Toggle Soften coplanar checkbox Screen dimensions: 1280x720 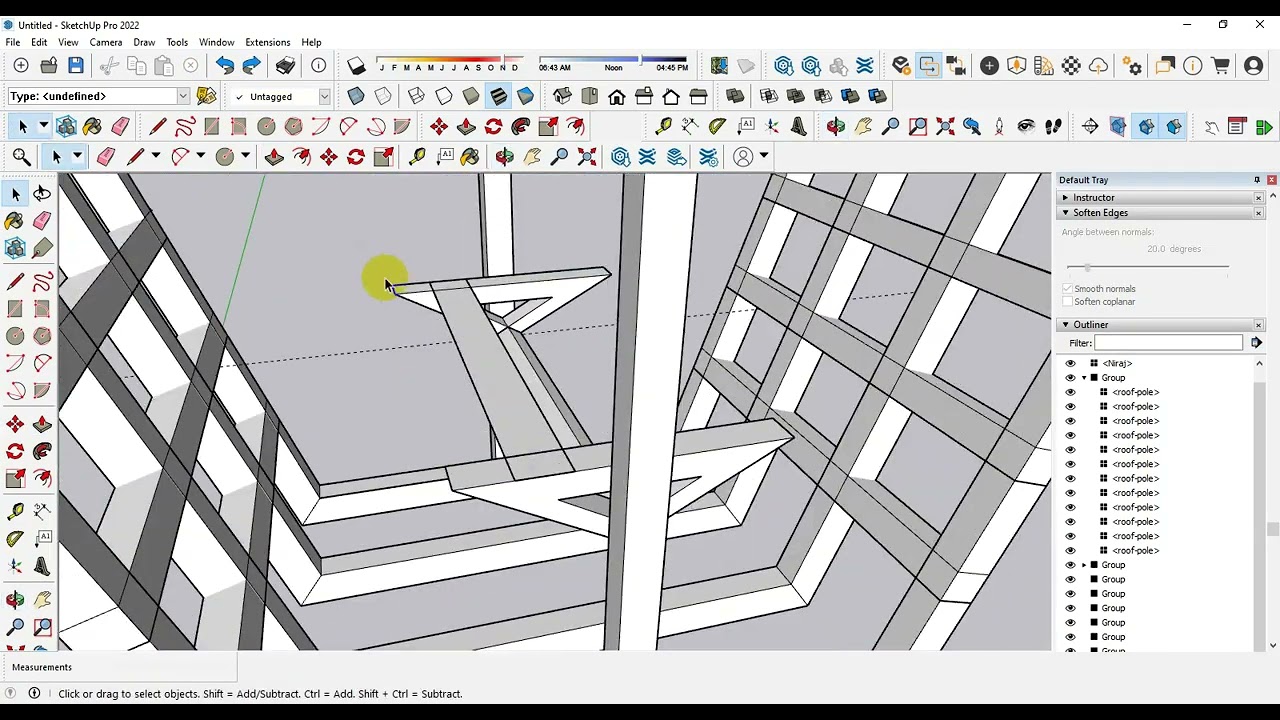1067,302
